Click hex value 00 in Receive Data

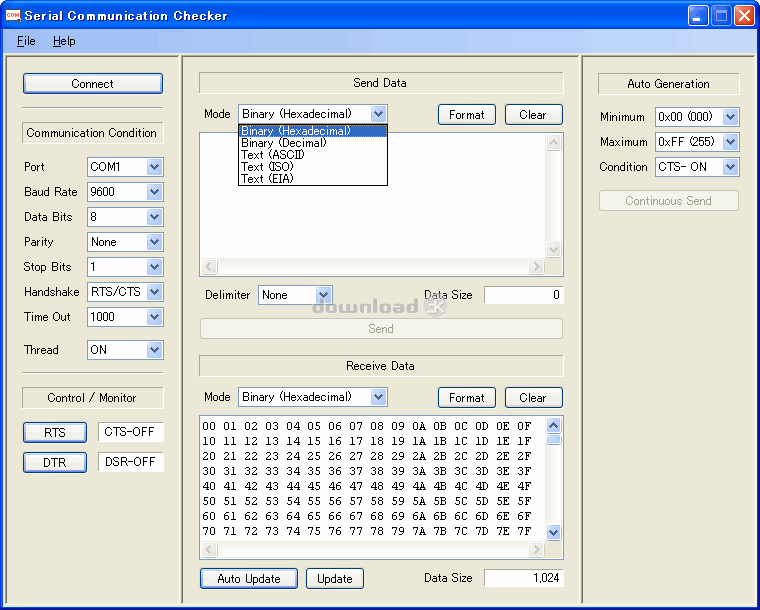point(209,426)
